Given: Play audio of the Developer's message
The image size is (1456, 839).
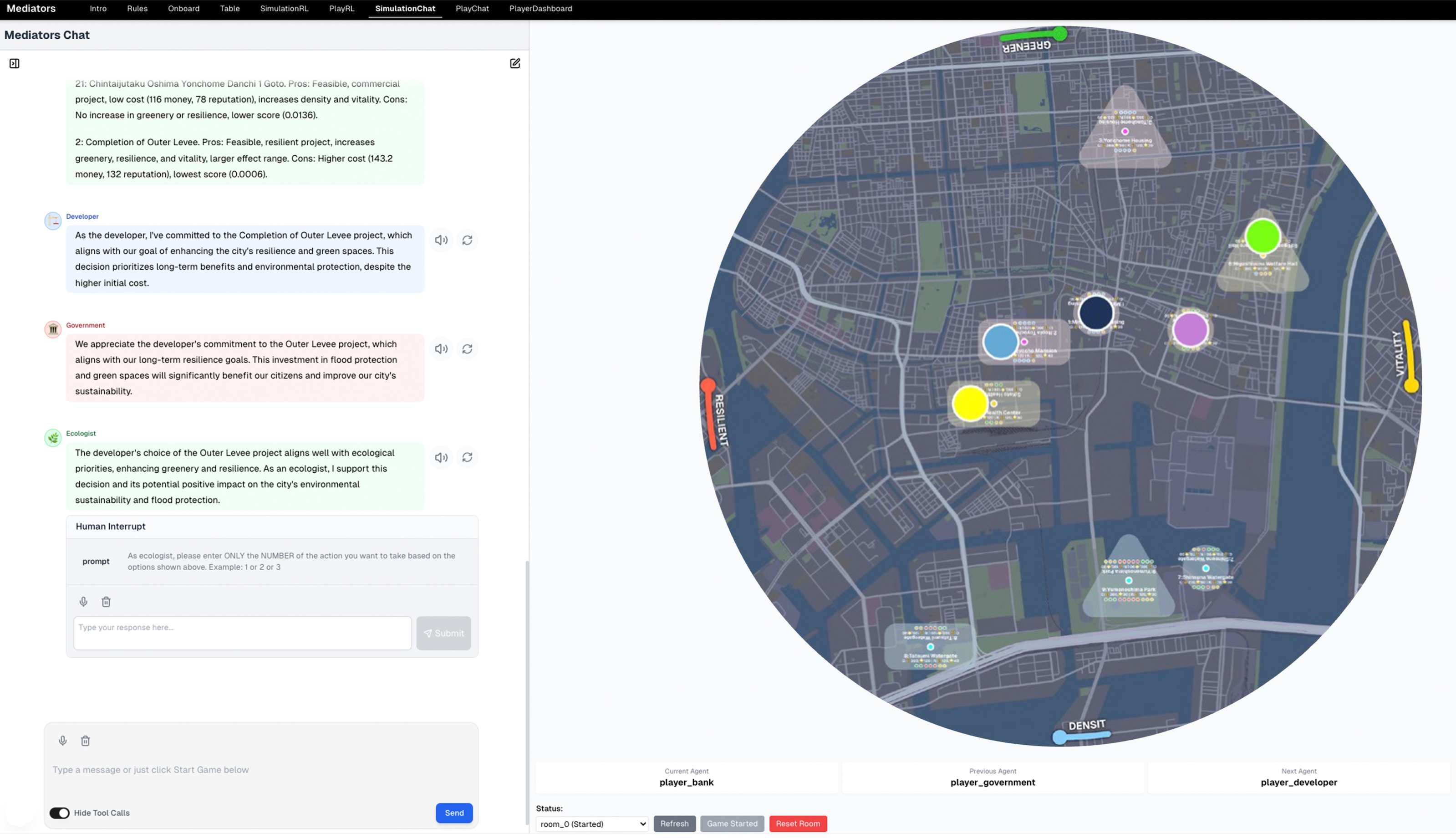Looking at the screenshot, I should point(441,240).
